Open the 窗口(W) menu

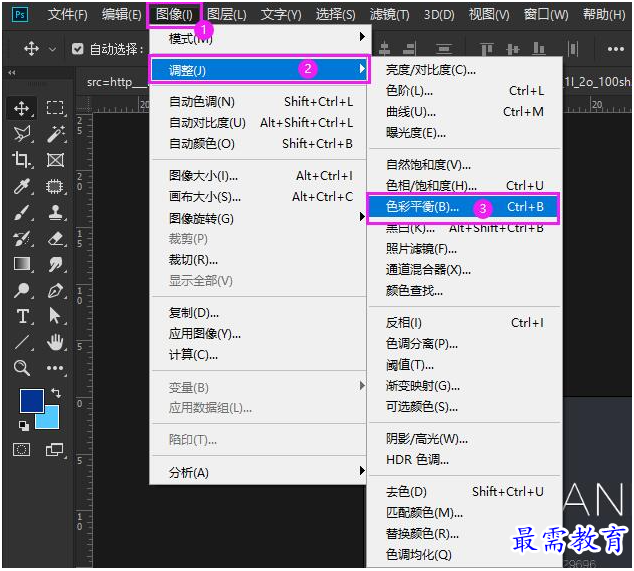click(x=546, y=15)
